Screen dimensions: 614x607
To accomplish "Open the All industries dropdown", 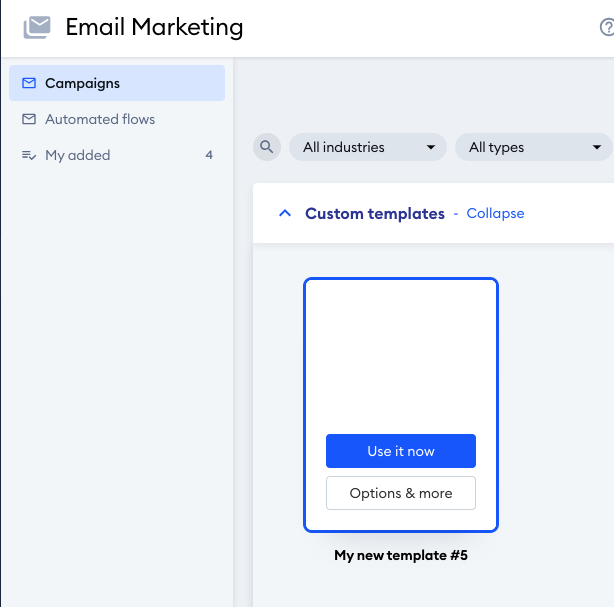I will coord(368,147).
